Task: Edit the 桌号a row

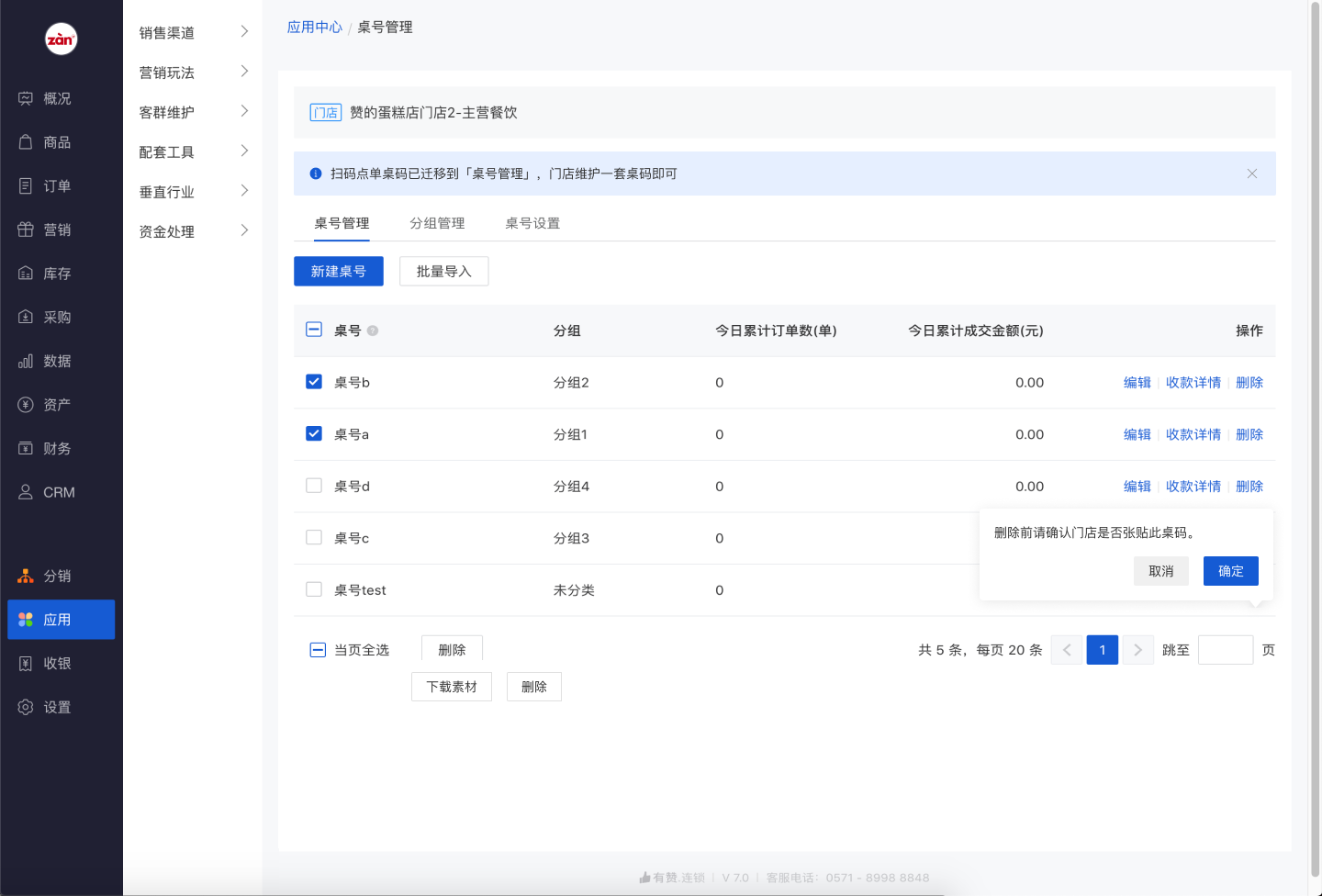Action: [x=1137, y=434]
